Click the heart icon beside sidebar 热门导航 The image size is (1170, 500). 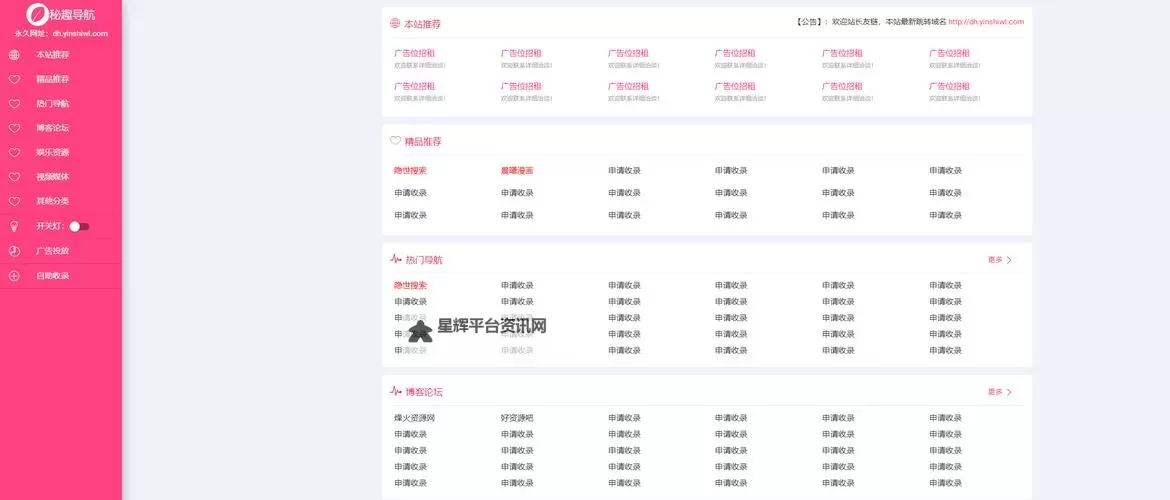pyautogui.click(x=14, y=104)
